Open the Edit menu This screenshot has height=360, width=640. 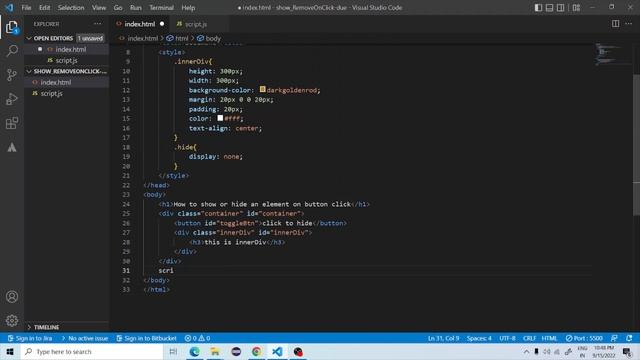(x=44, y=7)
